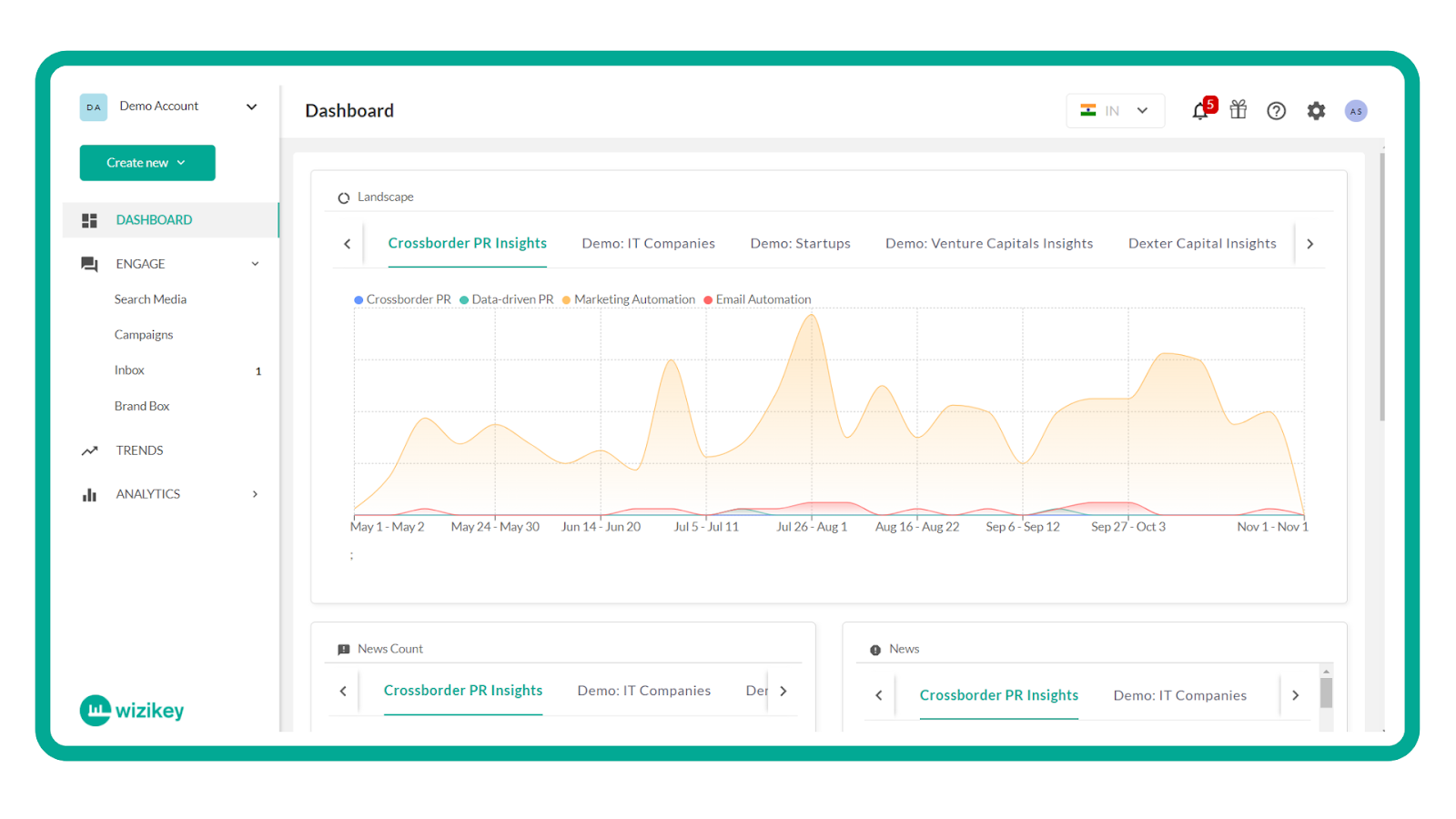Image resolution: width=1456 pixels, height=819 pixels.
Task: Click the main page vertical scrollbar
Action: (x=1382, y=287)
